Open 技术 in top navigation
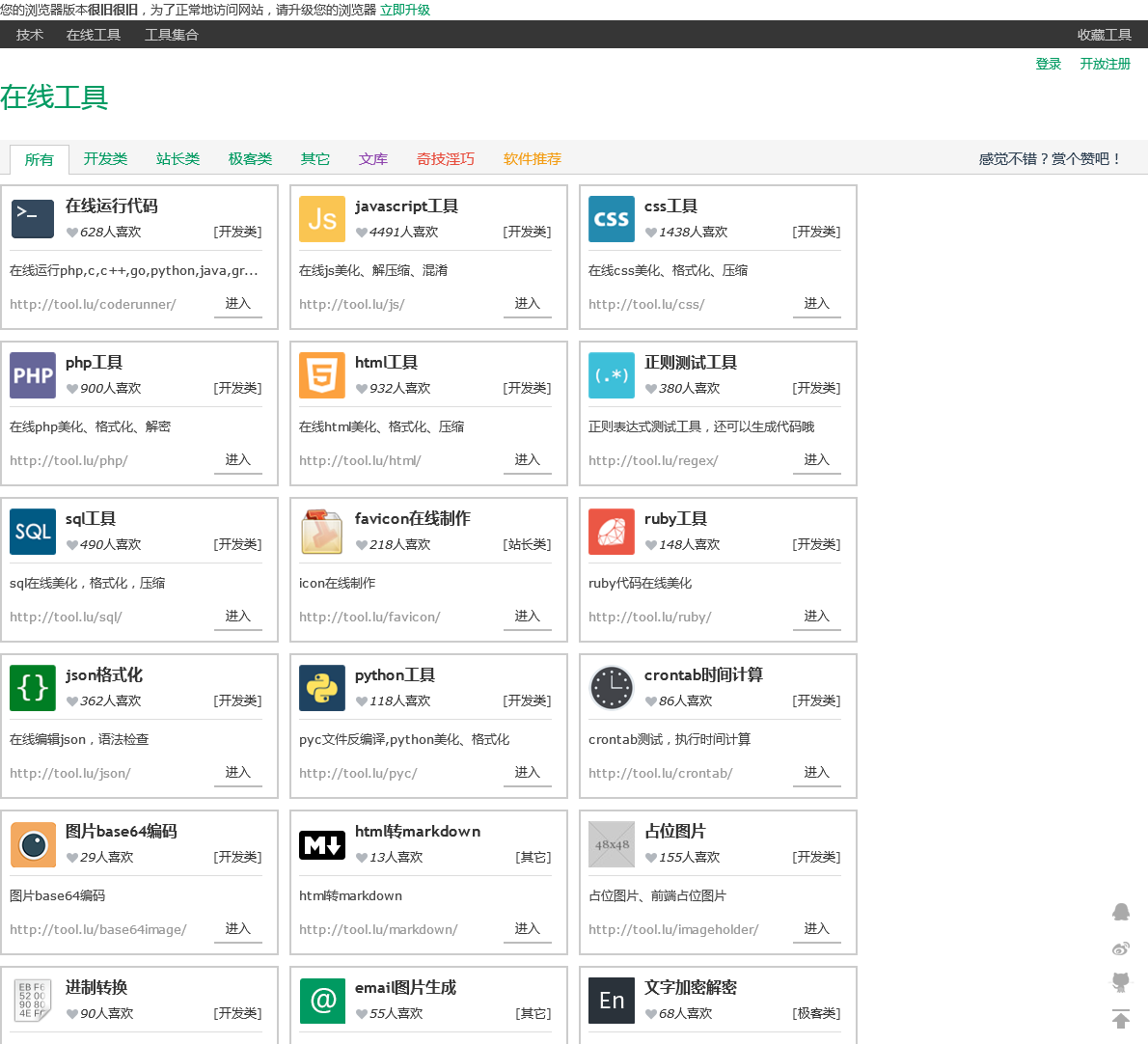The image size is (1148, 1044). (30, 35)
